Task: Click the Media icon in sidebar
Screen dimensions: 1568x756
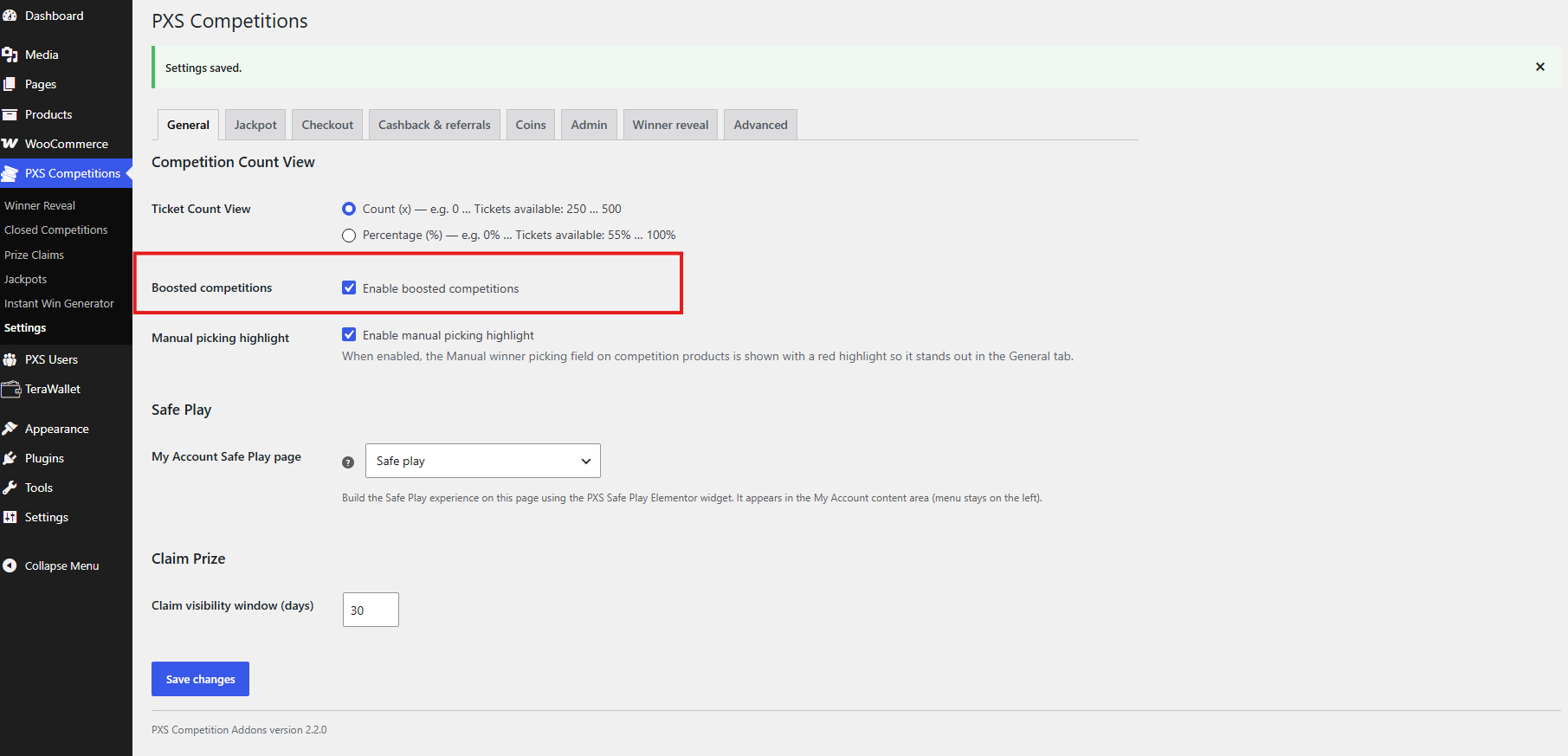Action: tap(10, 55)
